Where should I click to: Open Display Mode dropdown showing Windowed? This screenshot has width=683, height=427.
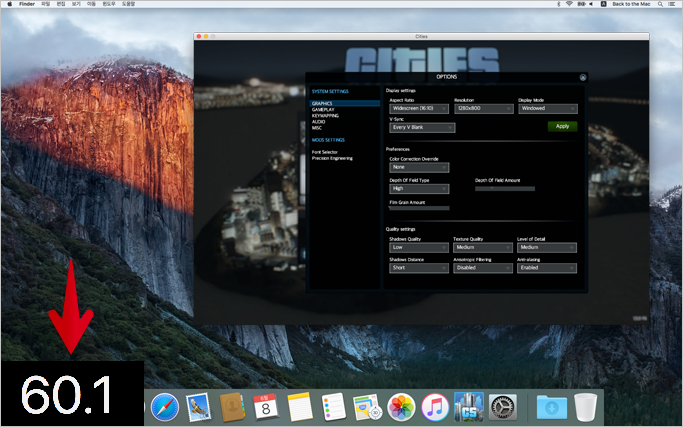[548, 108]
